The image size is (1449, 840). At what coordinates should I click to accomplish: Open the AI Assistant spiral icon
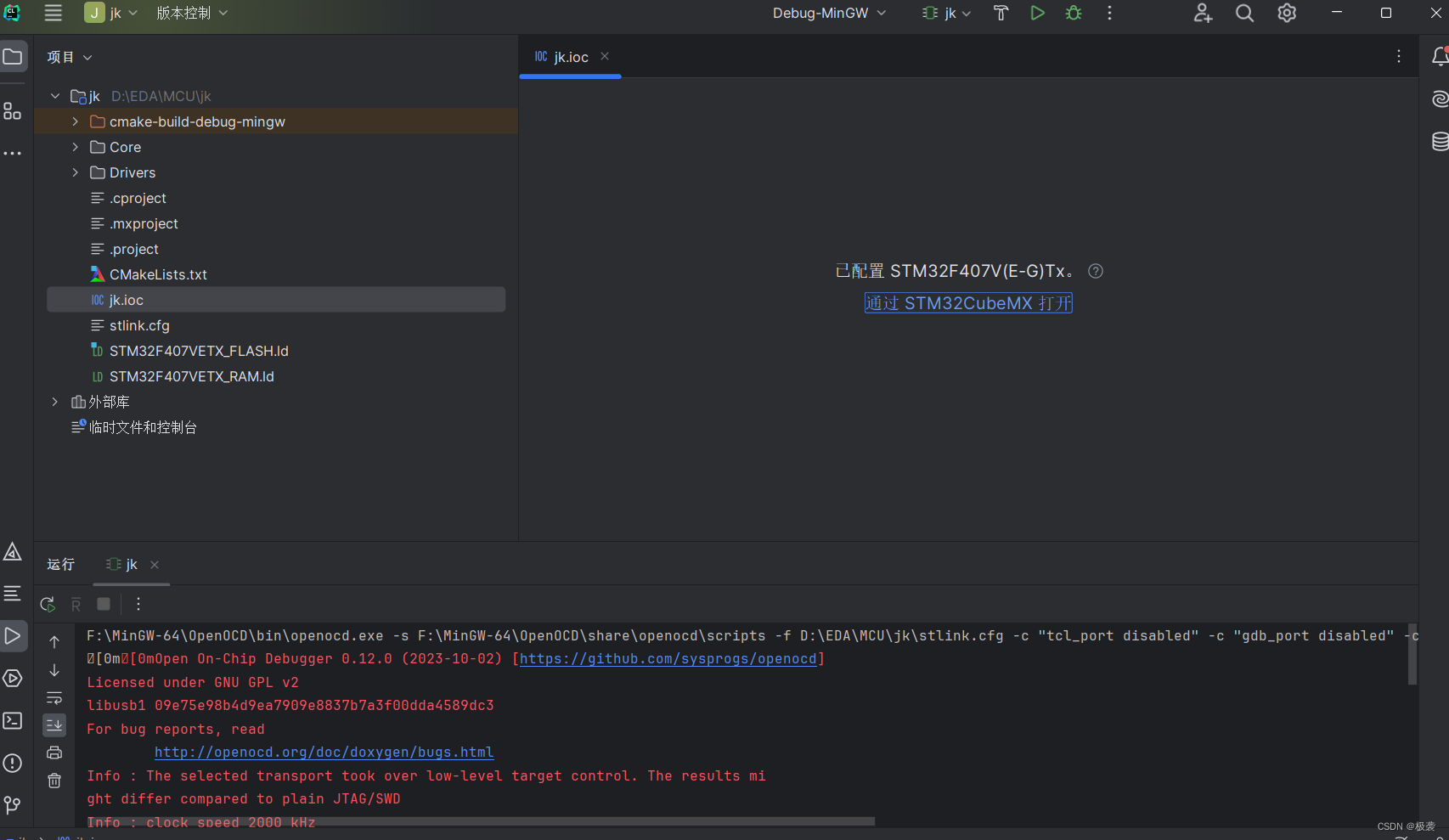(1440, 99)
